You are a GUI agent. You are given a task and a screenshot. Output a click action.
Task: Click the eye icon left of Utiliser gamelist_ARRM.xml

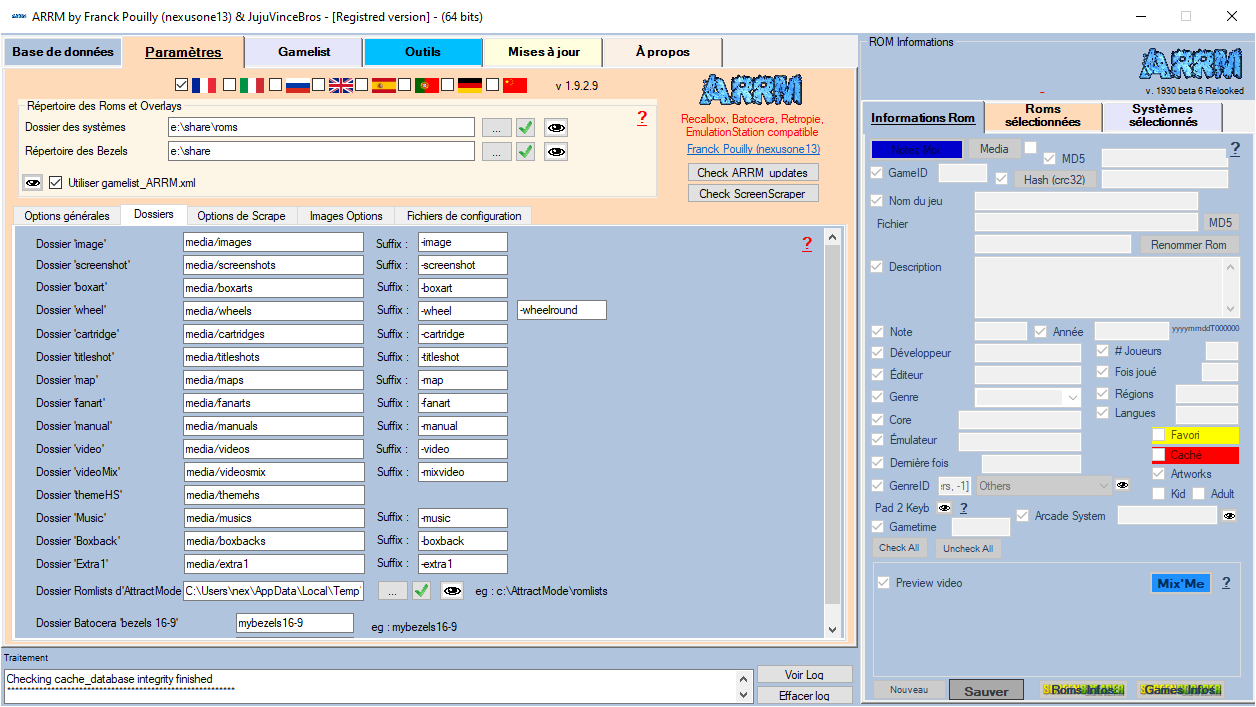click(x=33, y=183)
